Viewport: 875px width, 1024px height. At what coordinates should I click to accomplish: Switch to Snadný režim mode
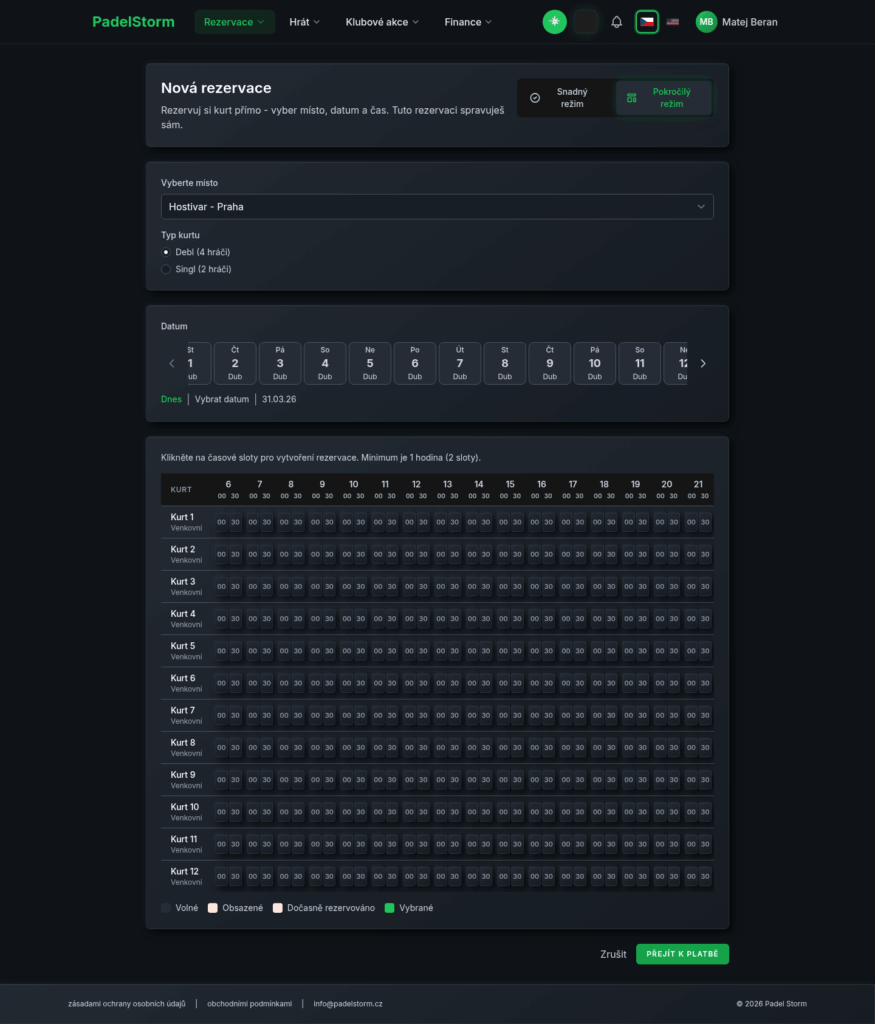tap(565, 98)
